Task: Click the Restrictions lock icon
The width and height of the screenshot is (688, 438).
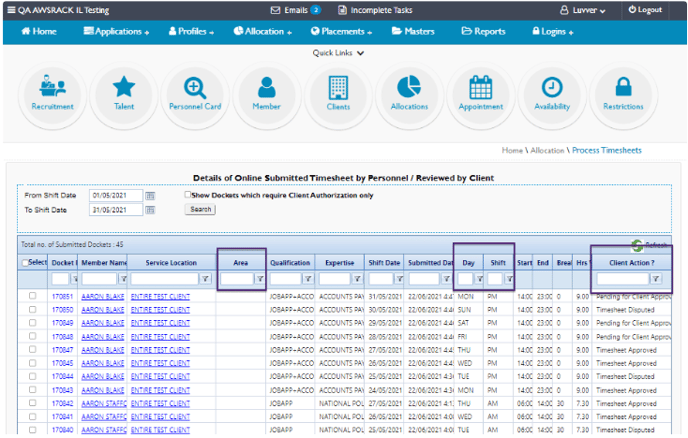Action: tap(623, 86)
